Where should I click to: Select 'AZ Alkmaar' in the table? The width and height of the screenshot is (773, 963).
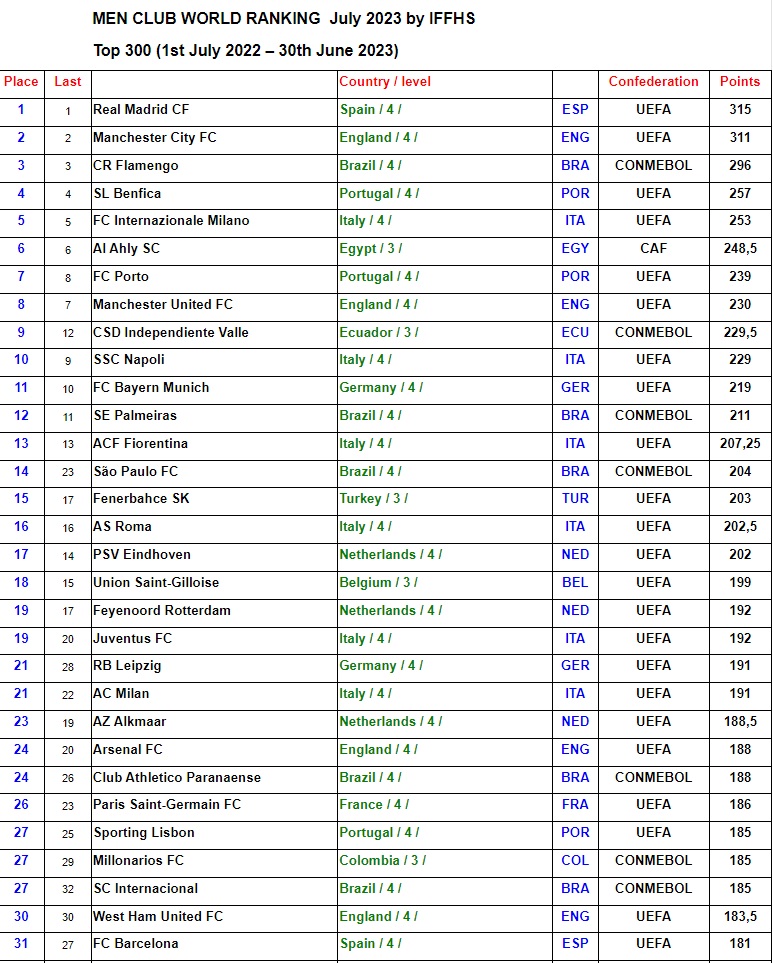click(130, 721)
